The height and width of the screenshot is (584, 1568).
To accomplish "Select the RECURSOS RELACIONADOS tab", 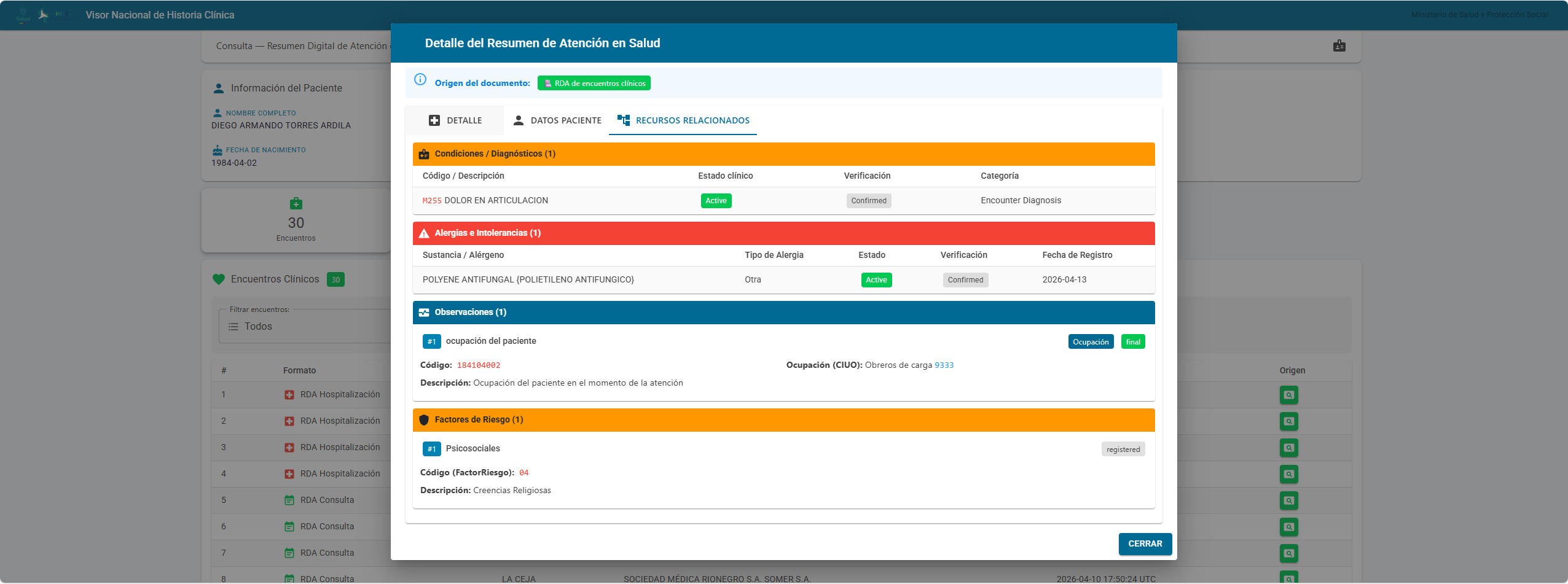I will coord(683,120).
